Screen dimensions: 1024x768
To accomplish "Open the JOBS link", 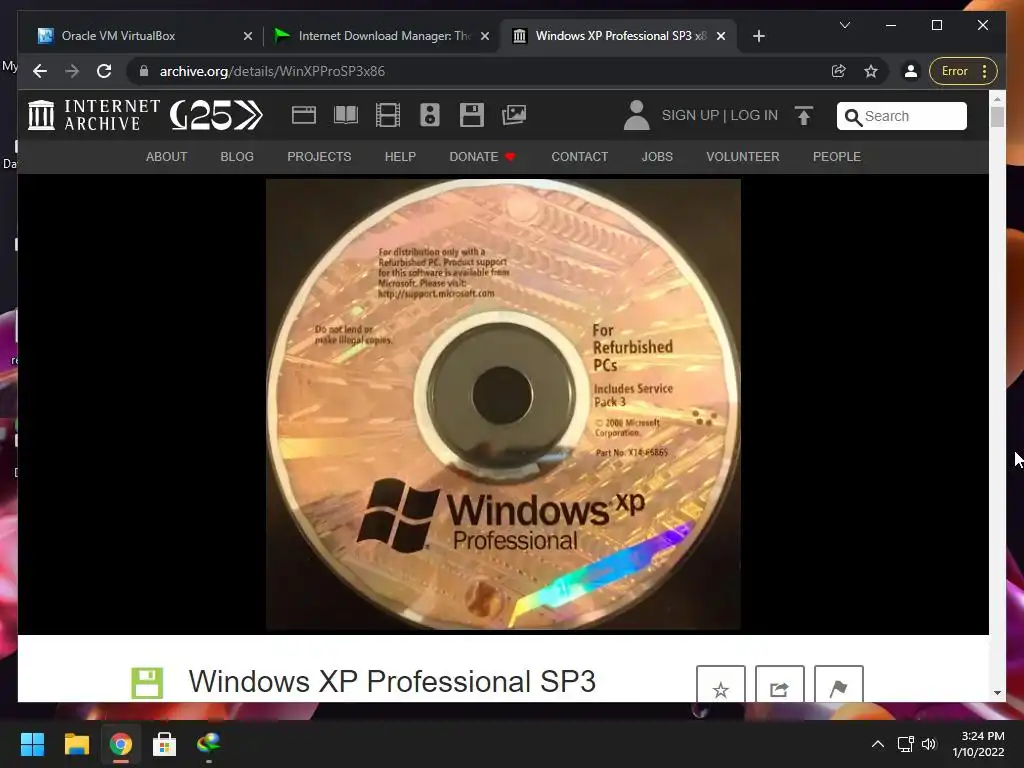I will [x=657, y=157].
